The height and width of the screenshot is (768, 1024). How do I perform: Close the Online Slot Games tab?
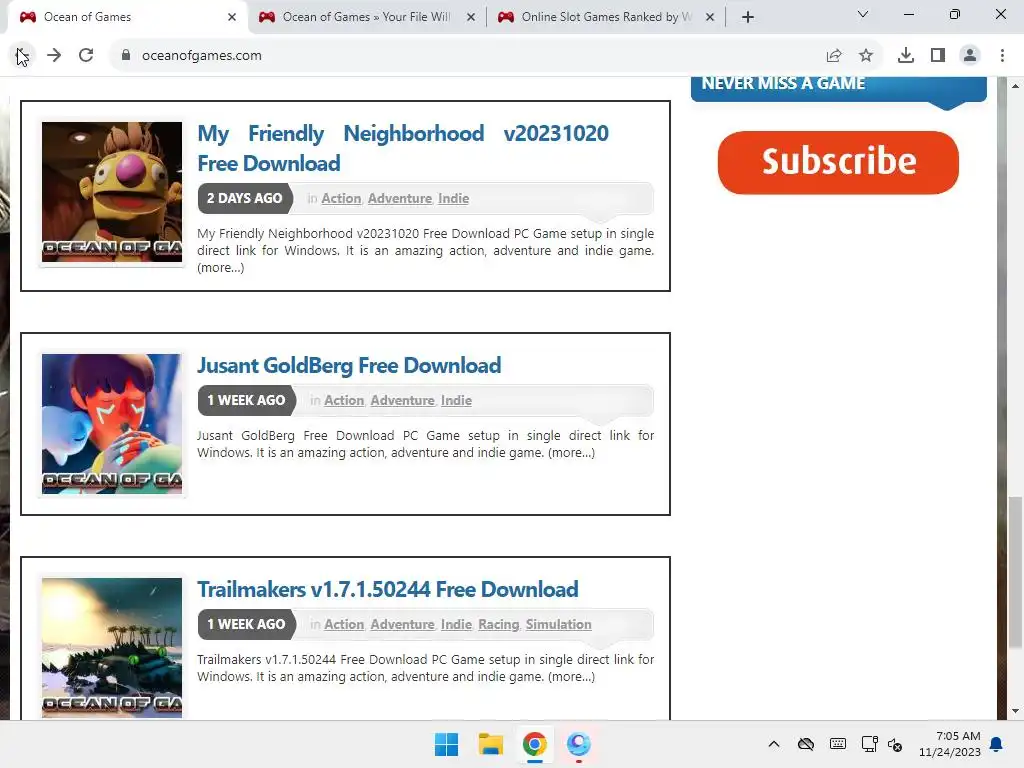(710, 17)
